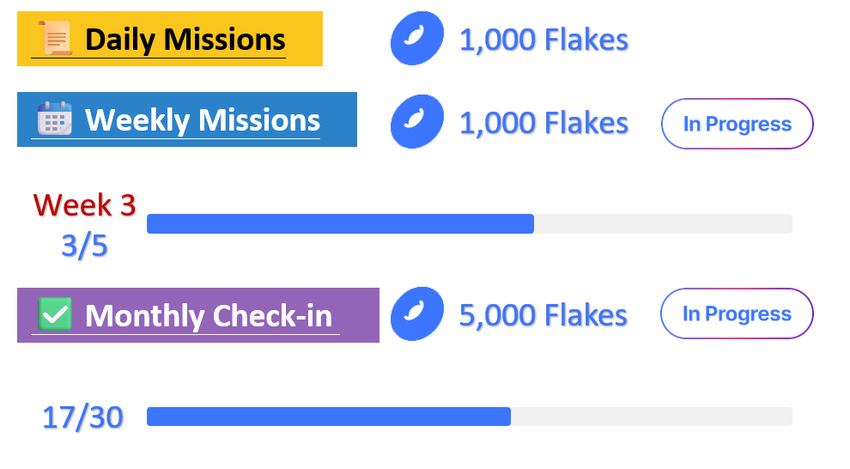Click the calendar icon beside Weekly Missions
The width and height of the screenshot is (850, 469).
pos(55,119)
